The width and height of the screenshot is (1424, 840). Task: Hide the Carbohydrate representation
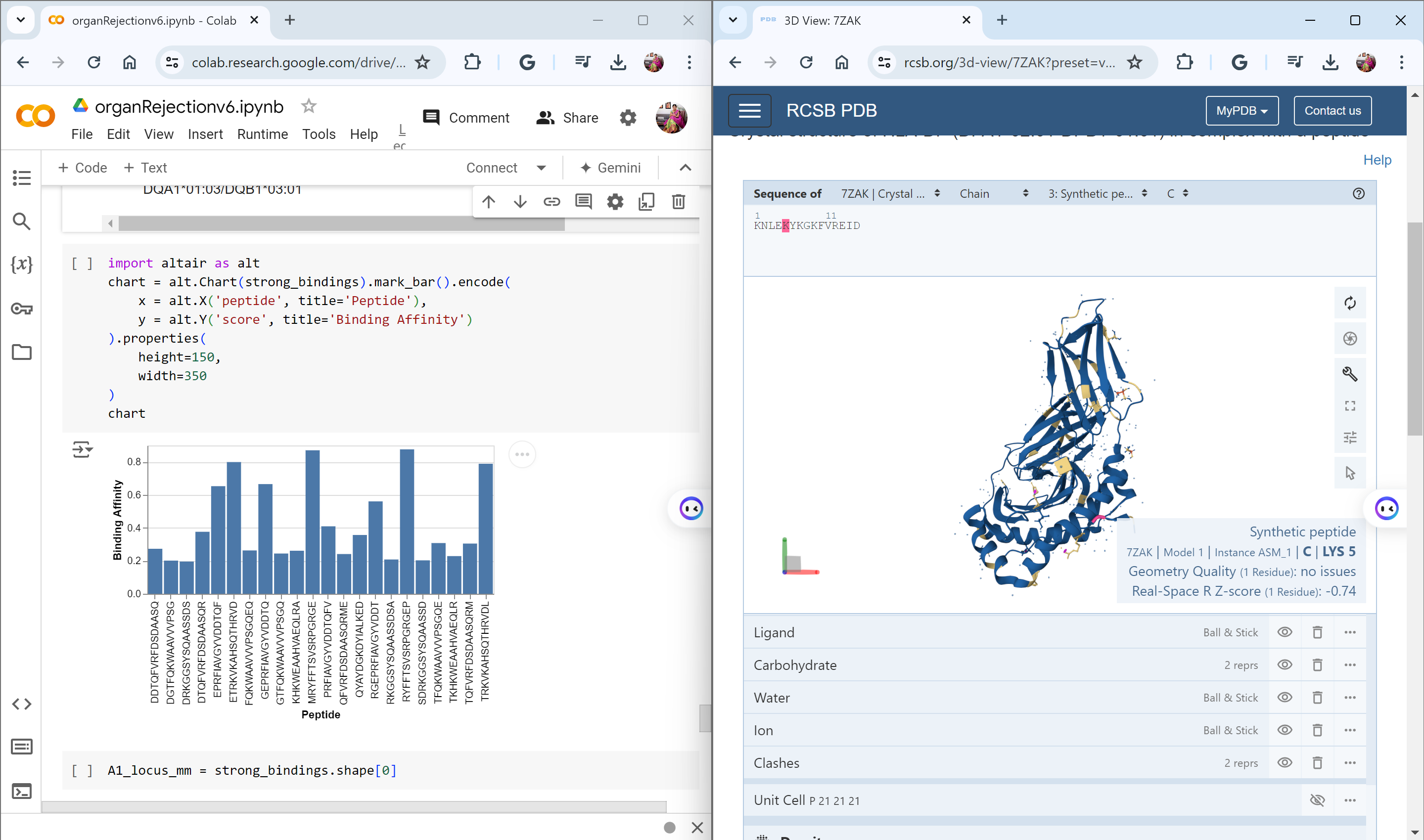pos(1285,664)
